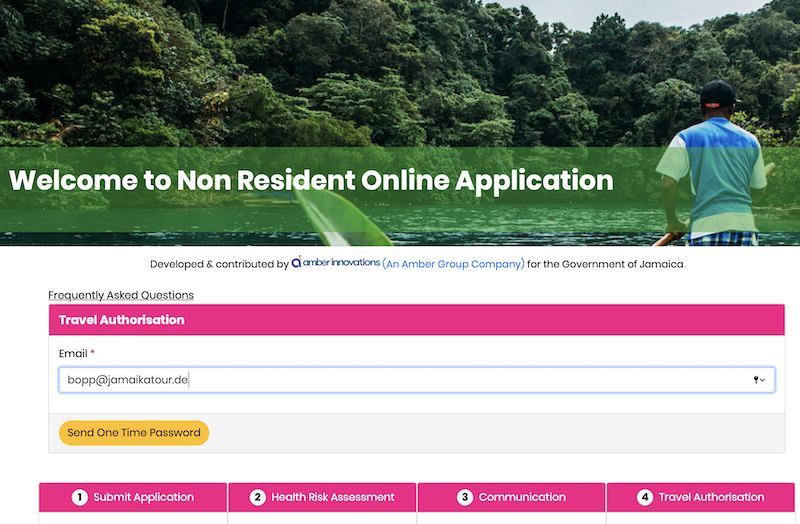Open Frequently Asked Questions link
The height and width of the screenshot is (524, 800).
(x=121, y=295)
